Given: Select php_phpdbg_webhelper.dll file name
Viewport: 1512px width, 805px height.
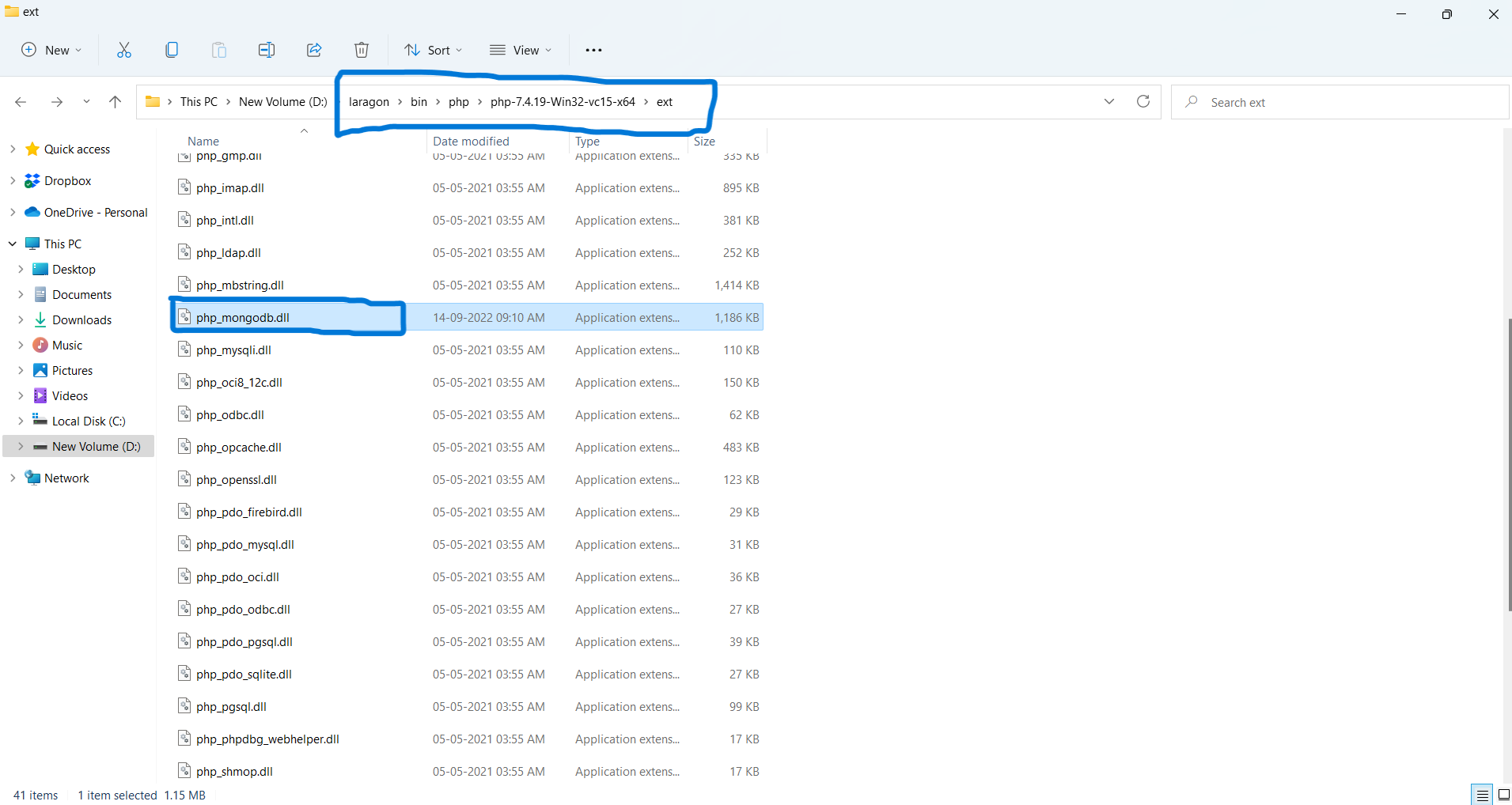Looking at the screenshot, I should pos(267,739).
